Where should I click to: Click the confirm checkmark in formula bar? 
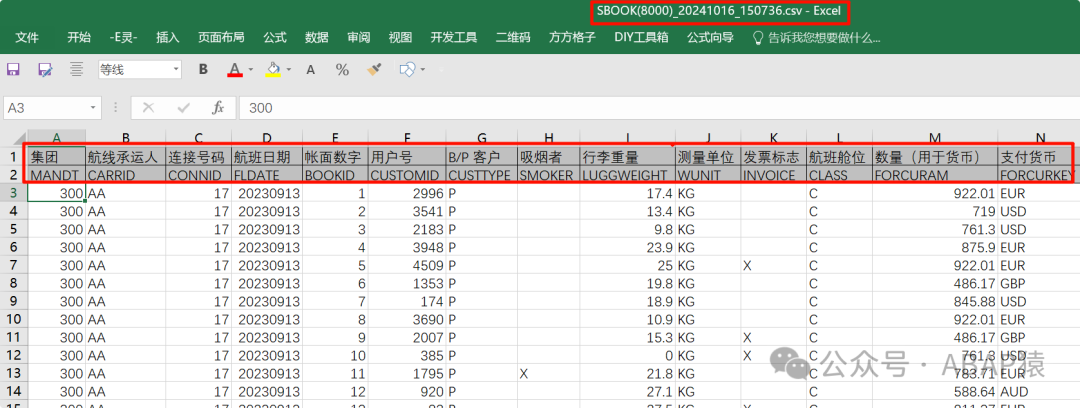pos(184,108)
